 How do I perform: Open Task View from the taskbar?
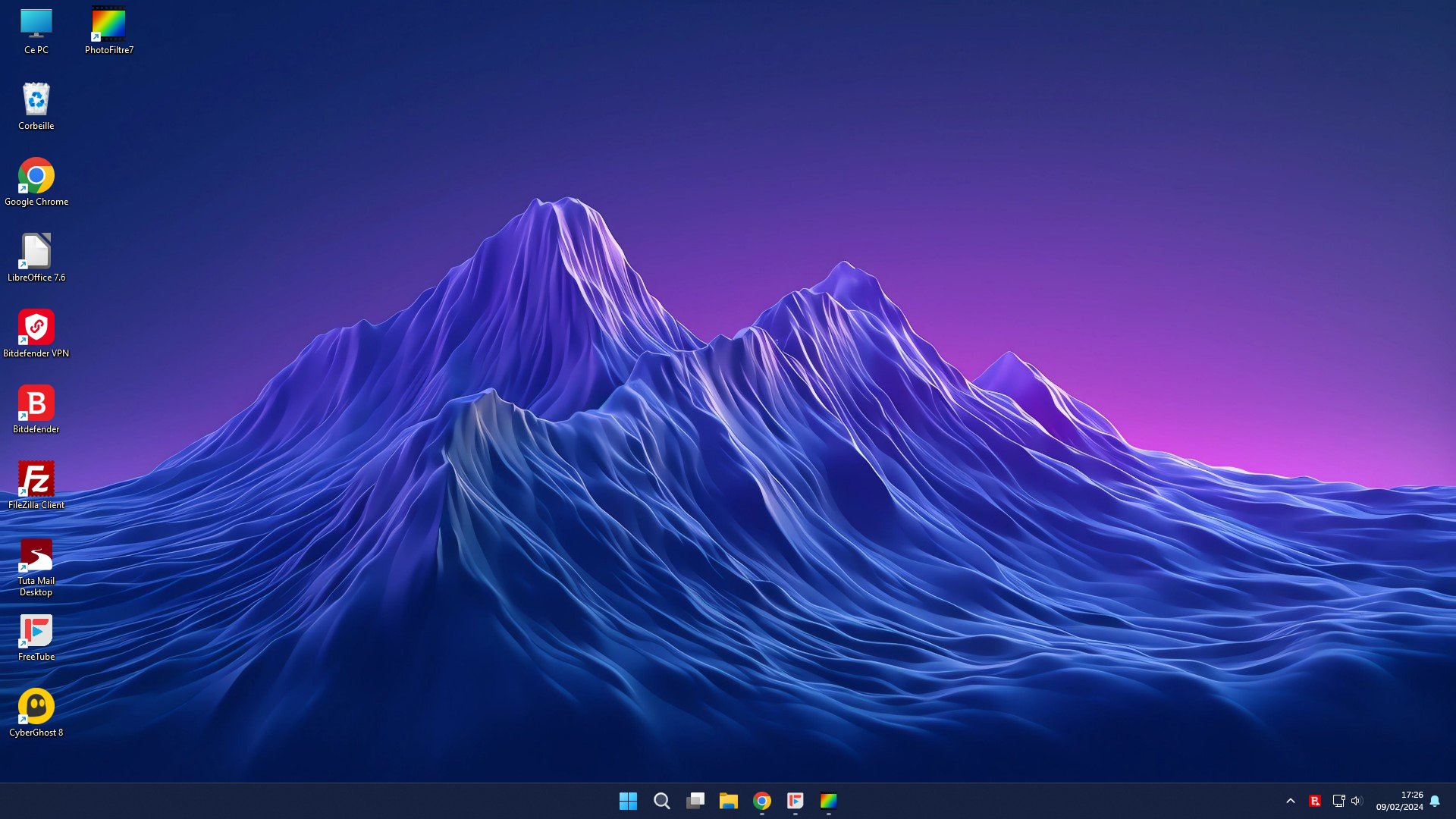[695, 801]
